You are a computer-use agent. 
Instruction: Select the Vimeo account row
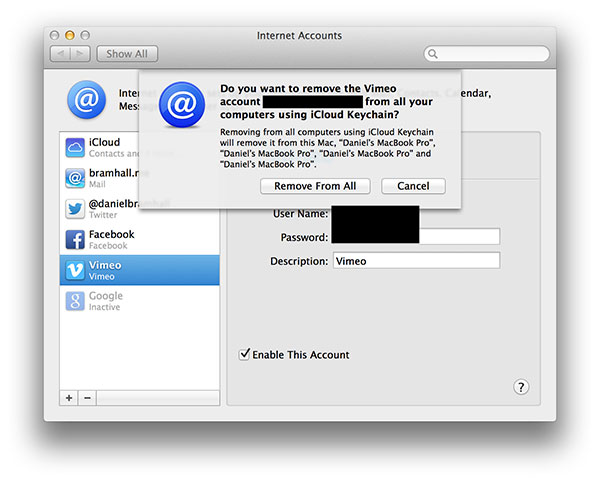[140, 270]
